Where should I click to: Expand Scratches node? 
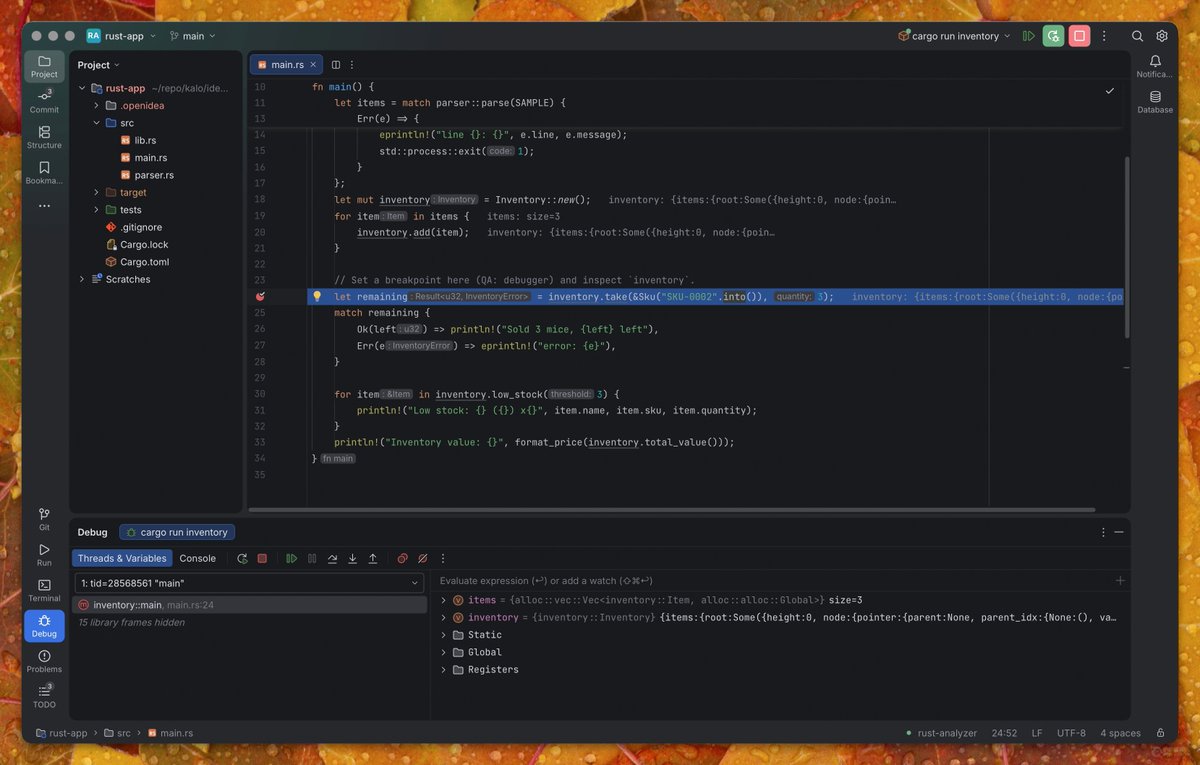click(x=82, y=279)
